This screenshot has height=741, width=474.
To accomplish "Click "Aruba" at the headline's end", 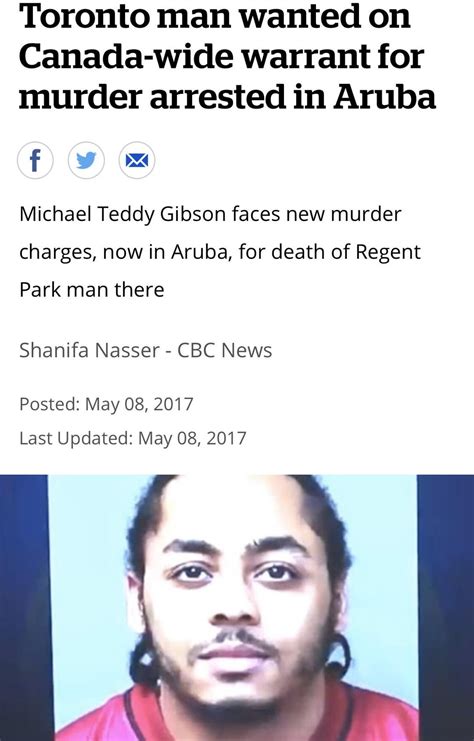I will (385, 96).
